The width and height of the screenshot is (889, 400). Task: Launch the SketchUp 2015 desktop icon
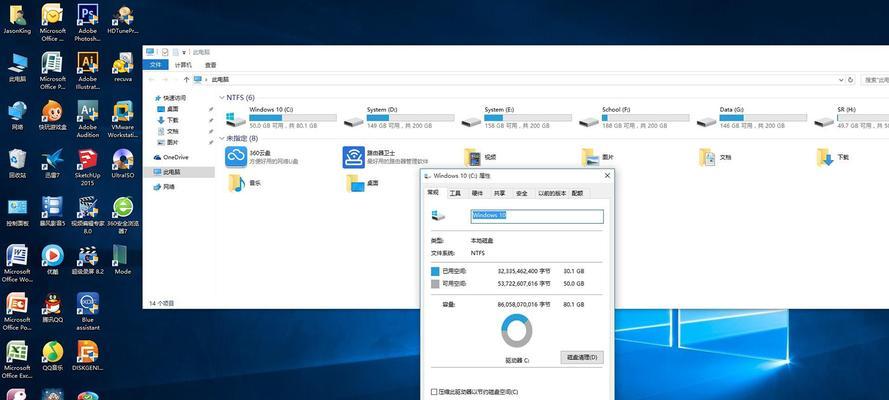point(87,159)
